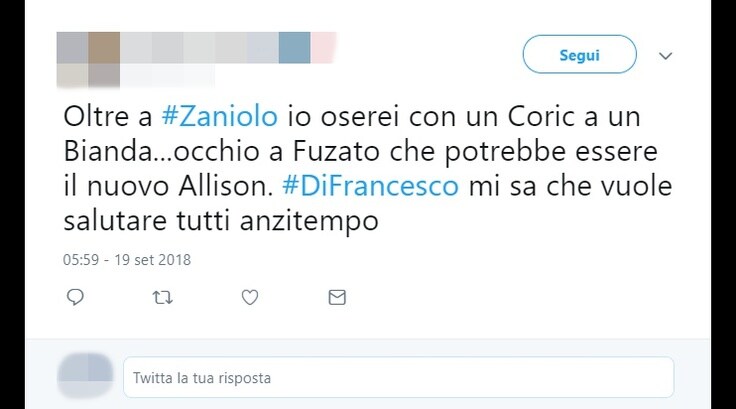Viewport: 736px width, 409px height.
Task: Like the tweet with the heart icon
Action: pyautogui.click(x=250, y=297)
